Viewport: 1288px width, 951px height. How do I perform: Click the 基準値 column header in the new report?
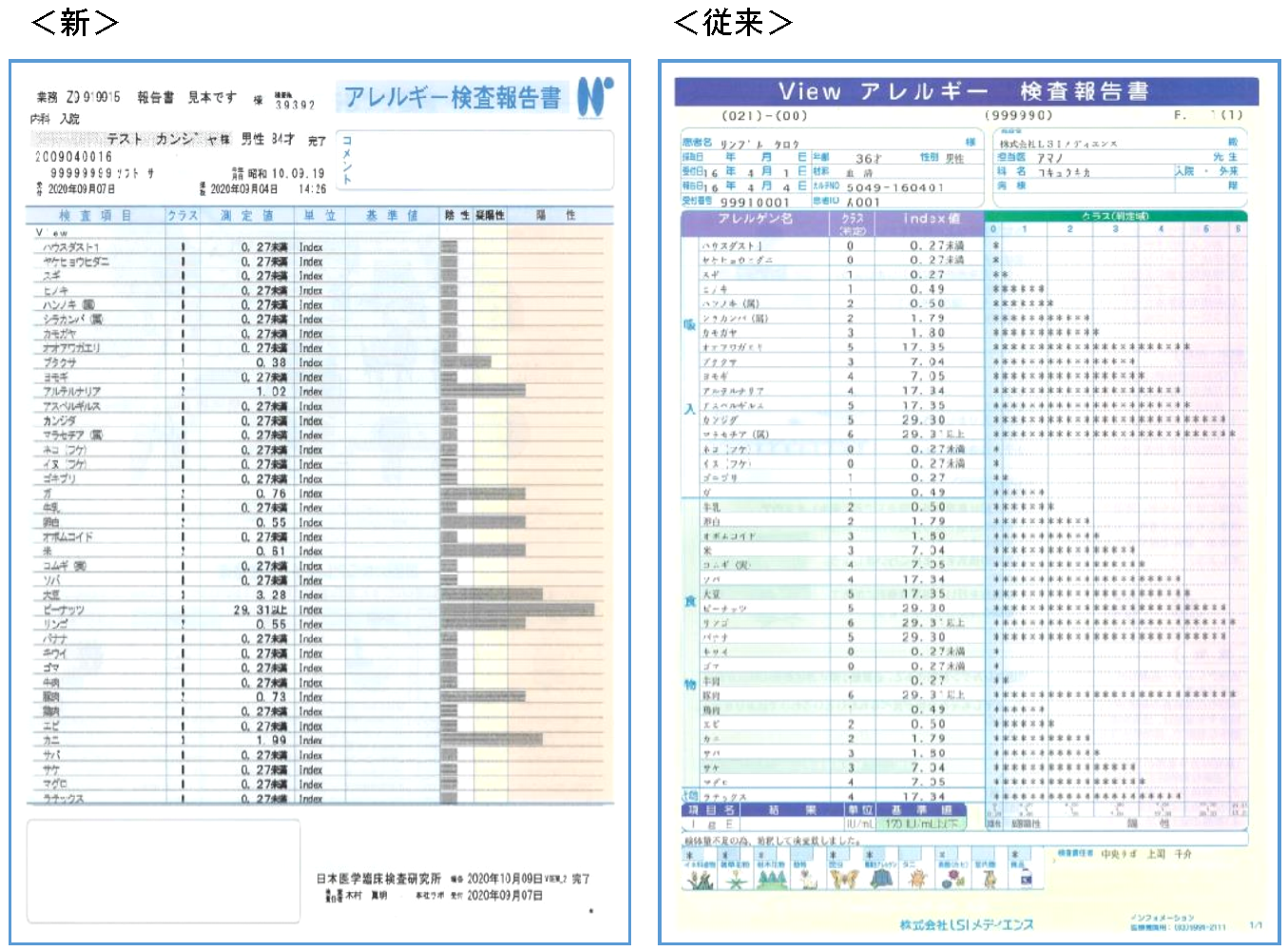click(392, 216)
